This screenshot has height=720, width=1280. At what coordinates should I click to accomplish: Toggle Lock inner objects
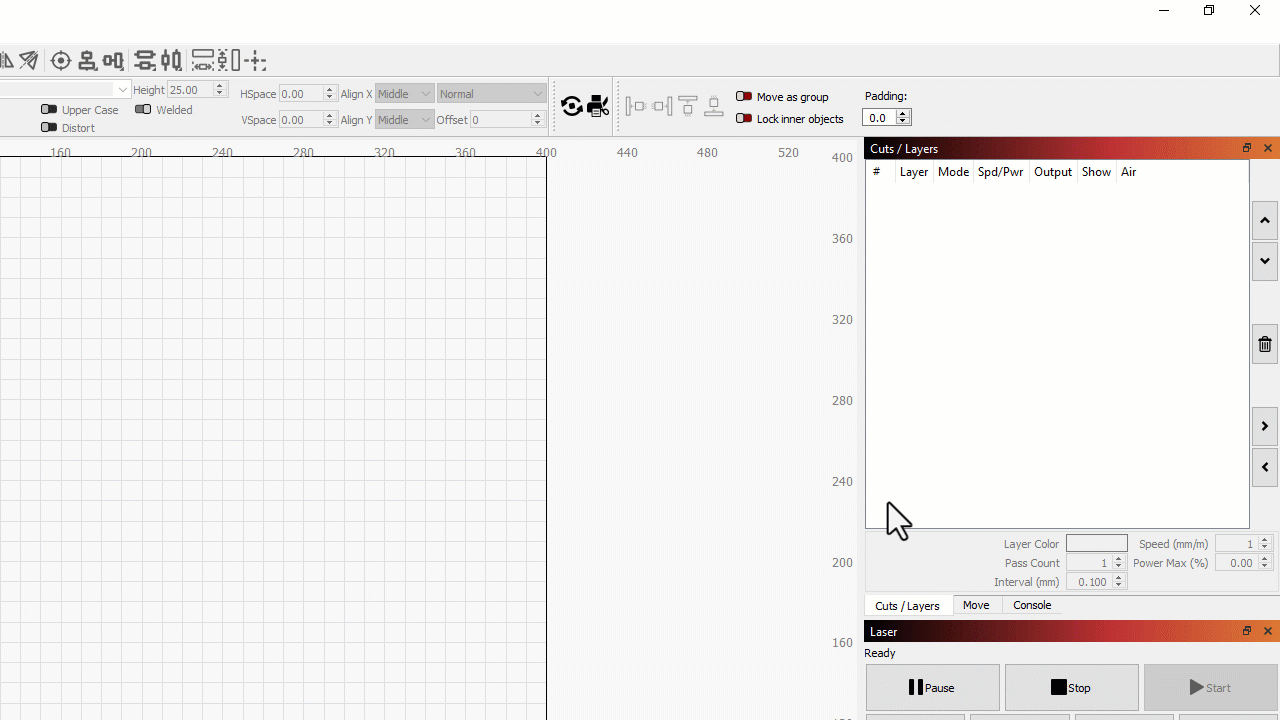click(x=744, y=118)
